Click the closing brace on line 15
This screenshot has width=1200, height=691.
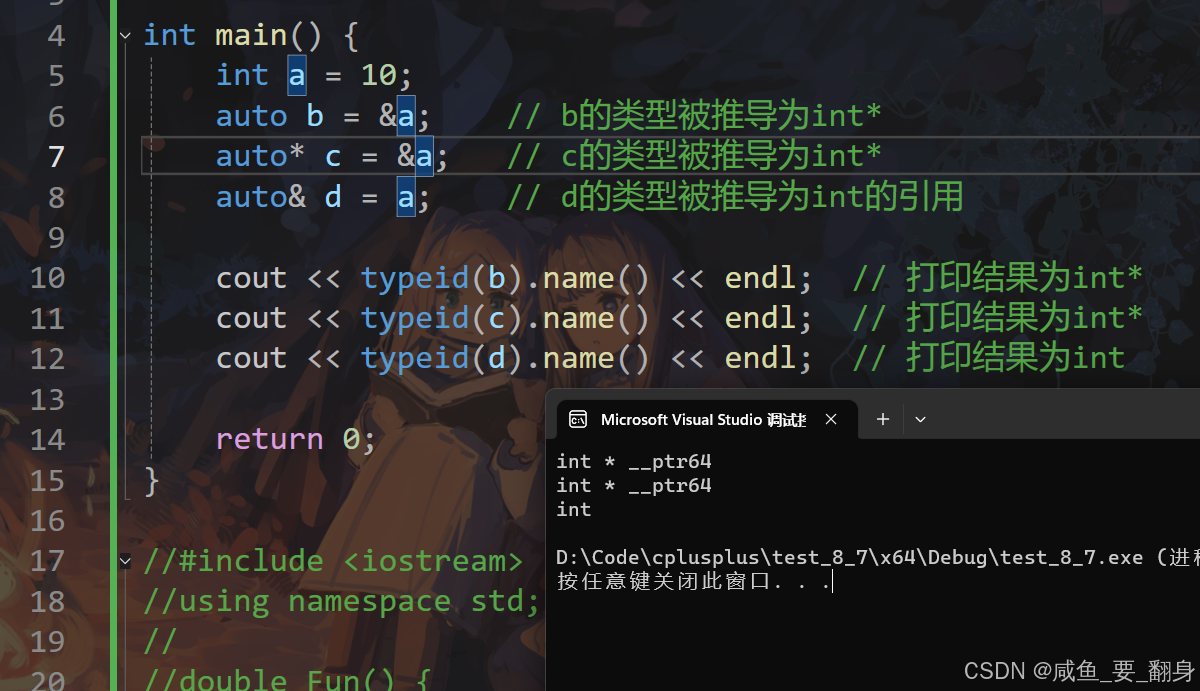tap(152, 481)
